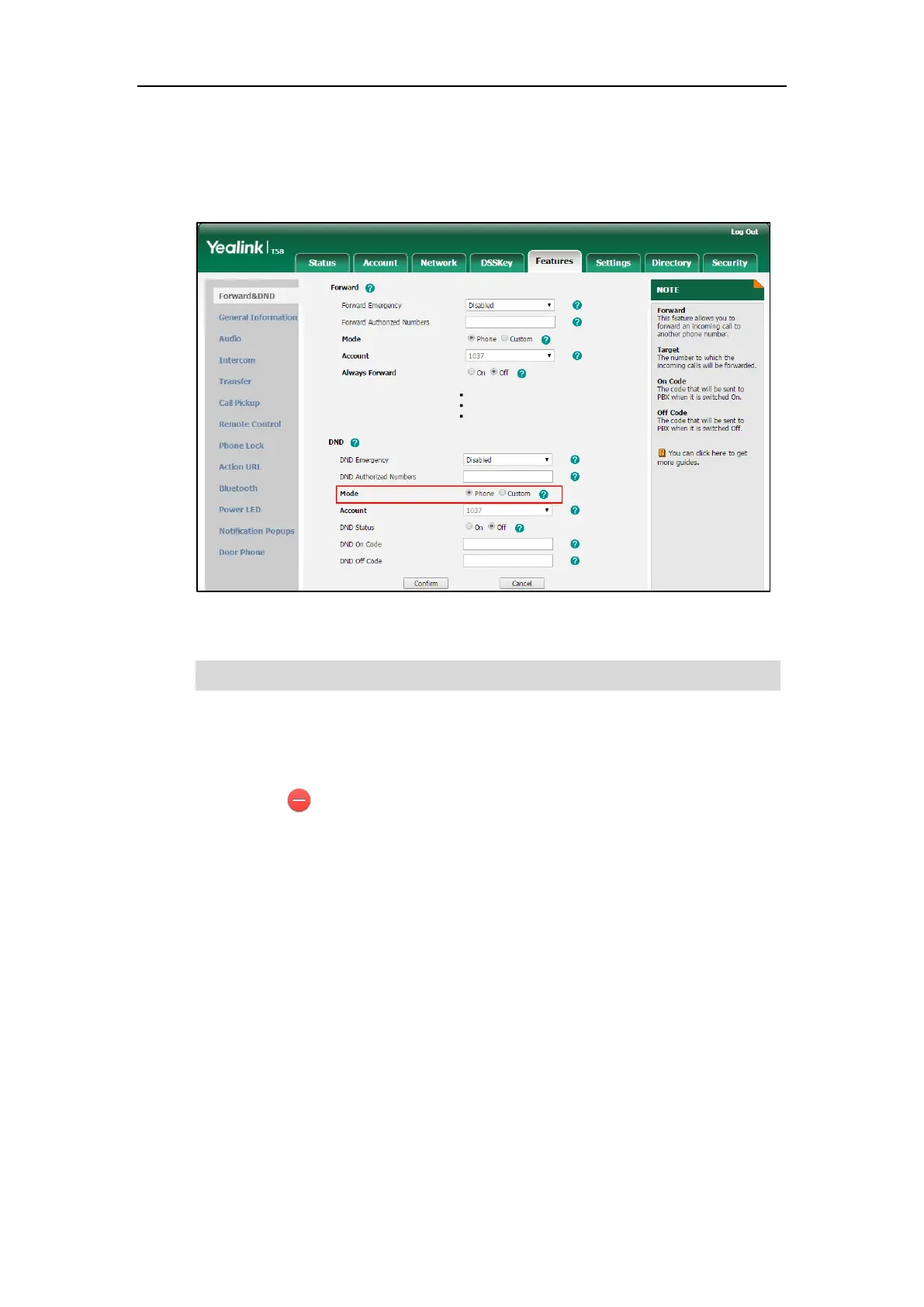Open DND Emergency dropdown

(x=507, y=460)
